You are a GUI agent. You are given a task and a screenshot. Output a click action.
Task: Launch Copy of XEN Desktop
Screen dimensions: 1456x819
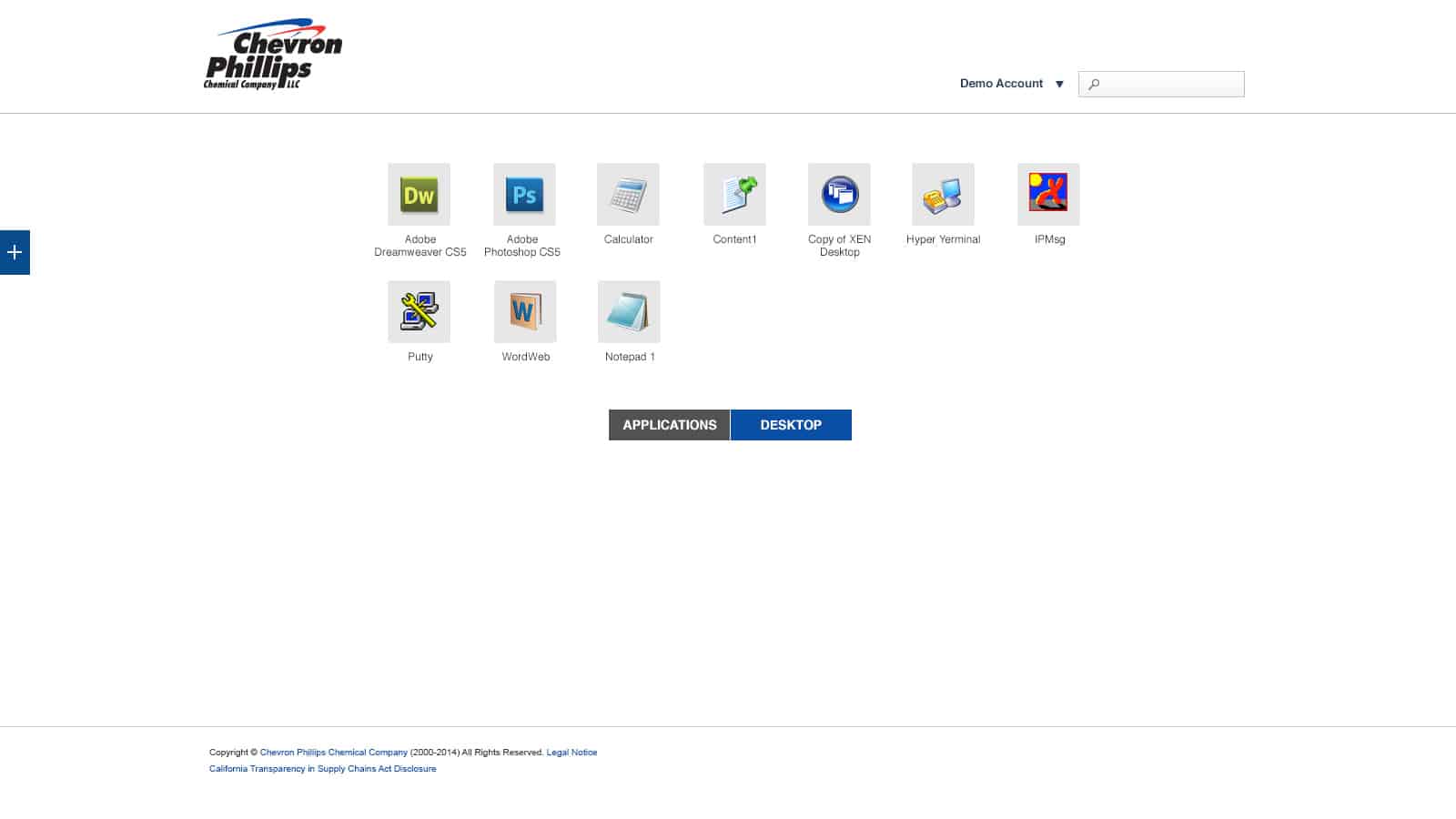coord(839,194)
